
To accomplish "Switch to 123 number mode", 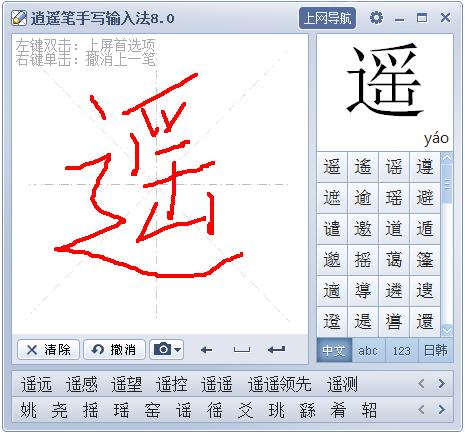I will point(401,350).
